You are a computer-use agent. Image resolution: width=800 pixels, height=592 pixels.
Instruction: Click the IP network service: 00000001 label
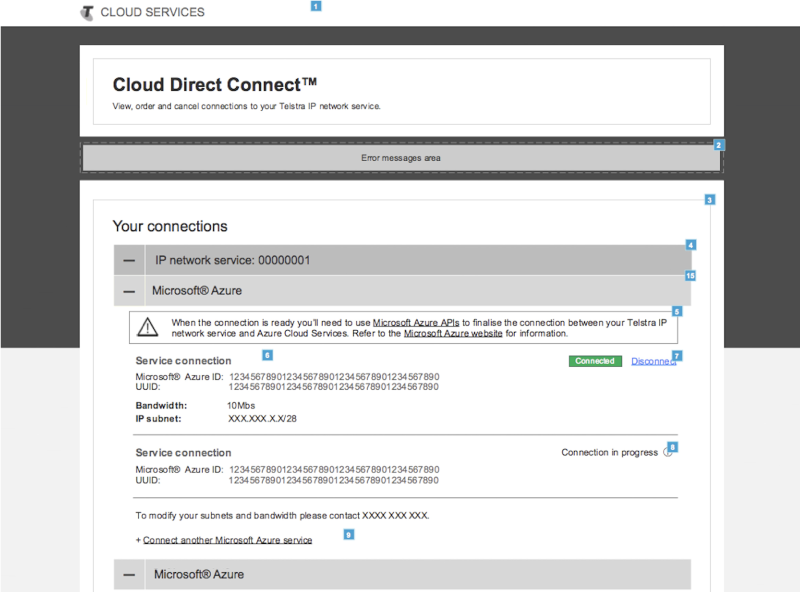pyautogui.click(x=232, y=260)
